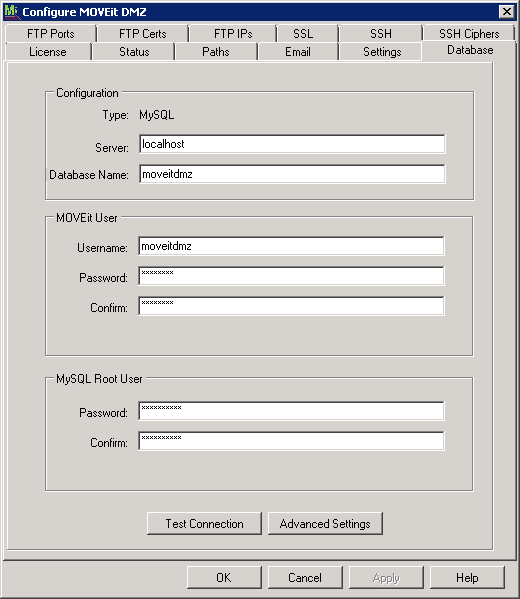Switch to the Settings tab
The image size is (520, 599).
(x=382, y=52)
